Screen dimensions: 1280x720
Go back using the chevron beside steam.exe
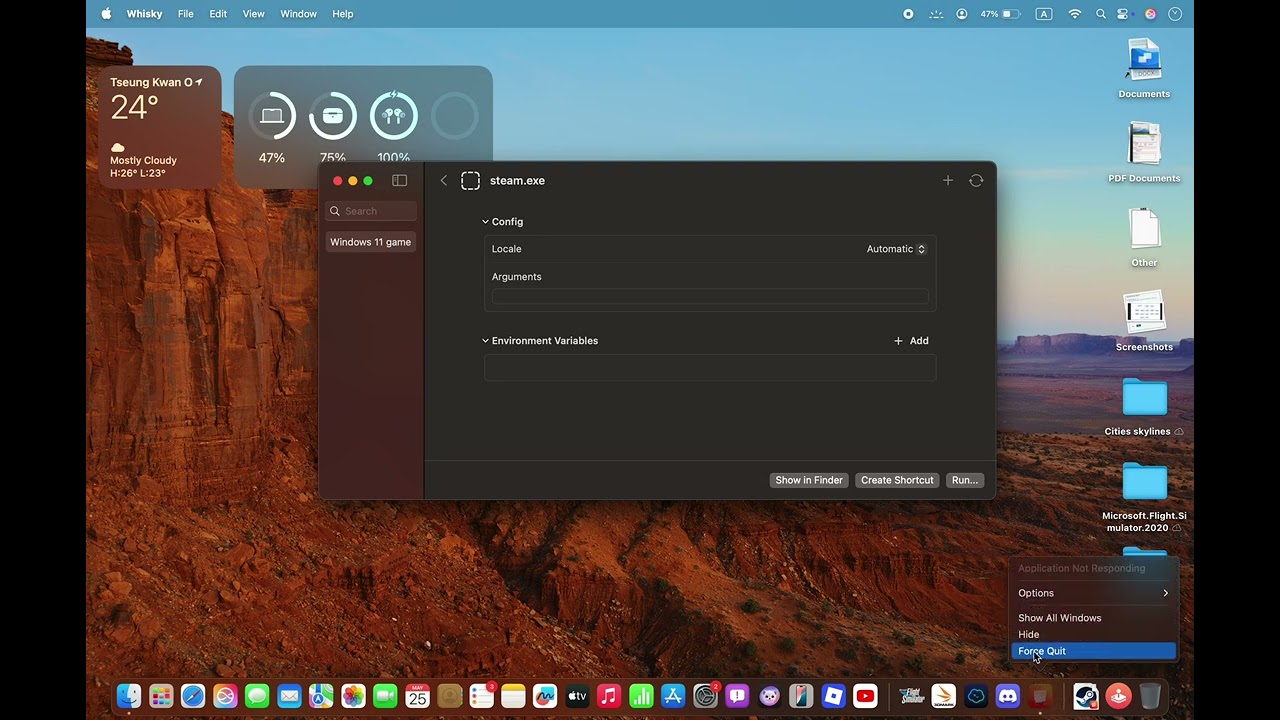(444, 181)
